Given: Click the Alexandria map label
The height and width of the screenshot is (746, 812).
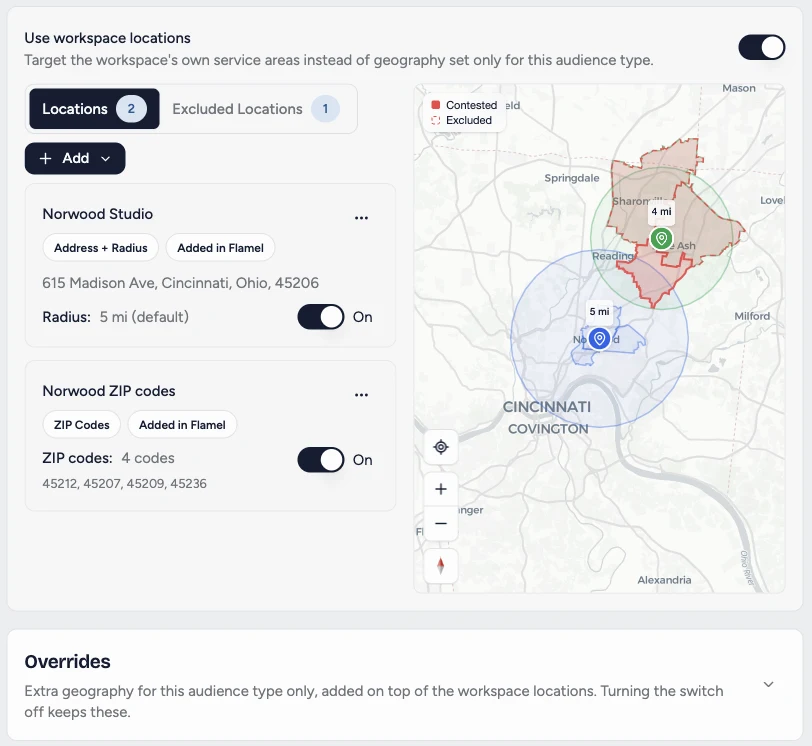Looking at the screenshot, I should 664,580.
